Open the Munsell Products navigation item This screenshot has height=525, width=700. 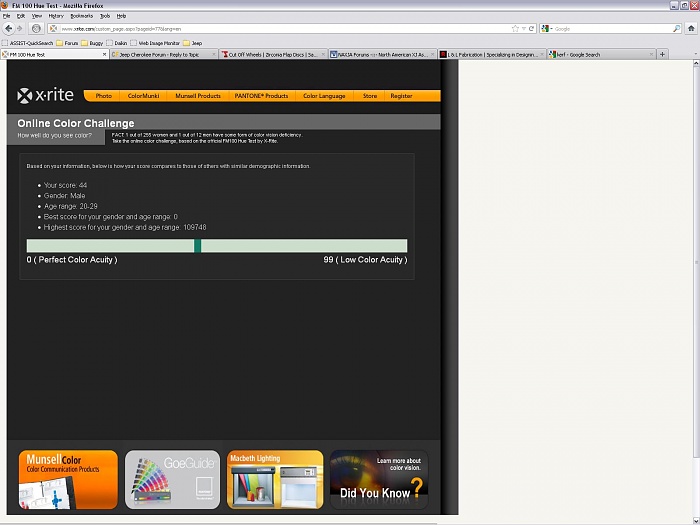(198, 96)
